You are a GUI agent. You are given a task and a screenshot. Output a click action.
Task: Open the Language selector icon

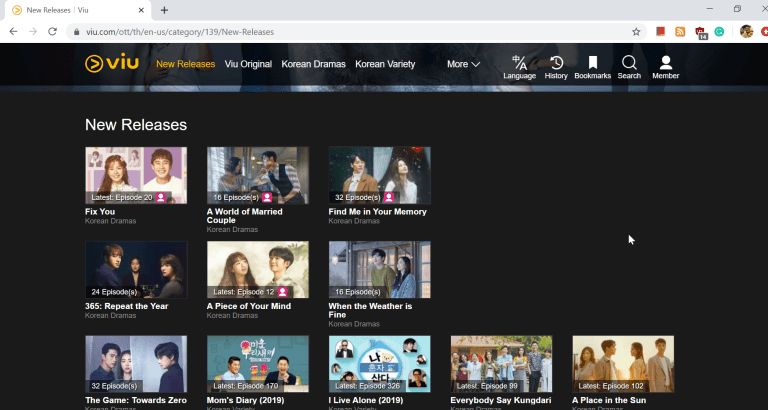click(519, 64)
